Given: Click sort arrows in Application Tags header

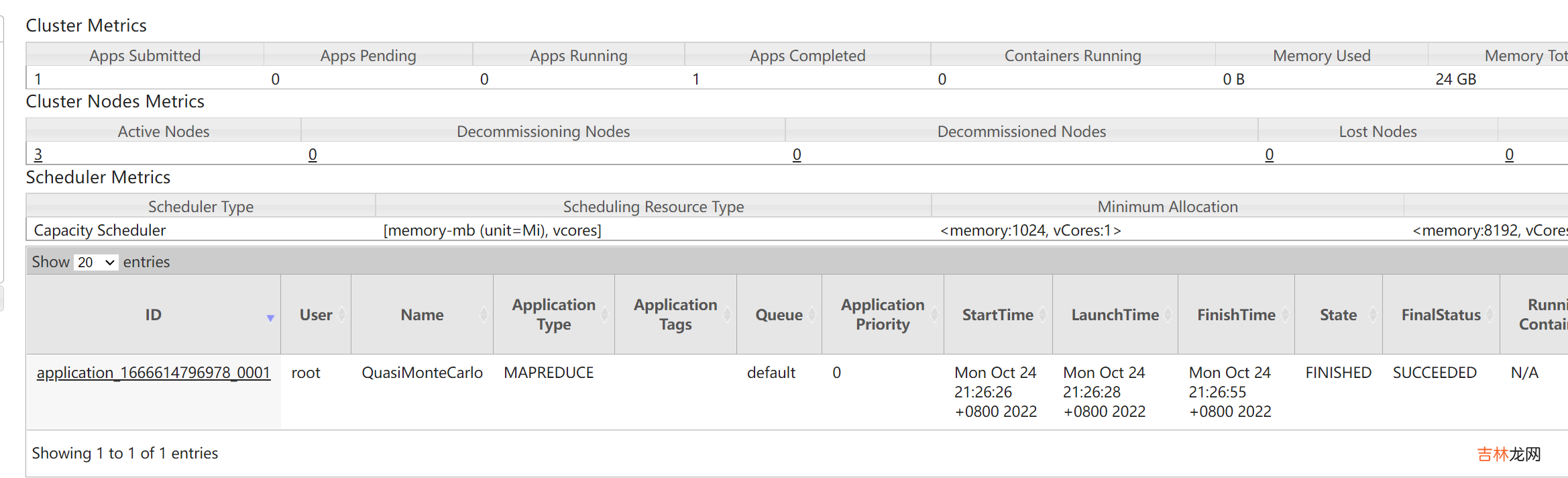Looking at the screenshot, I should coord(726,315).
